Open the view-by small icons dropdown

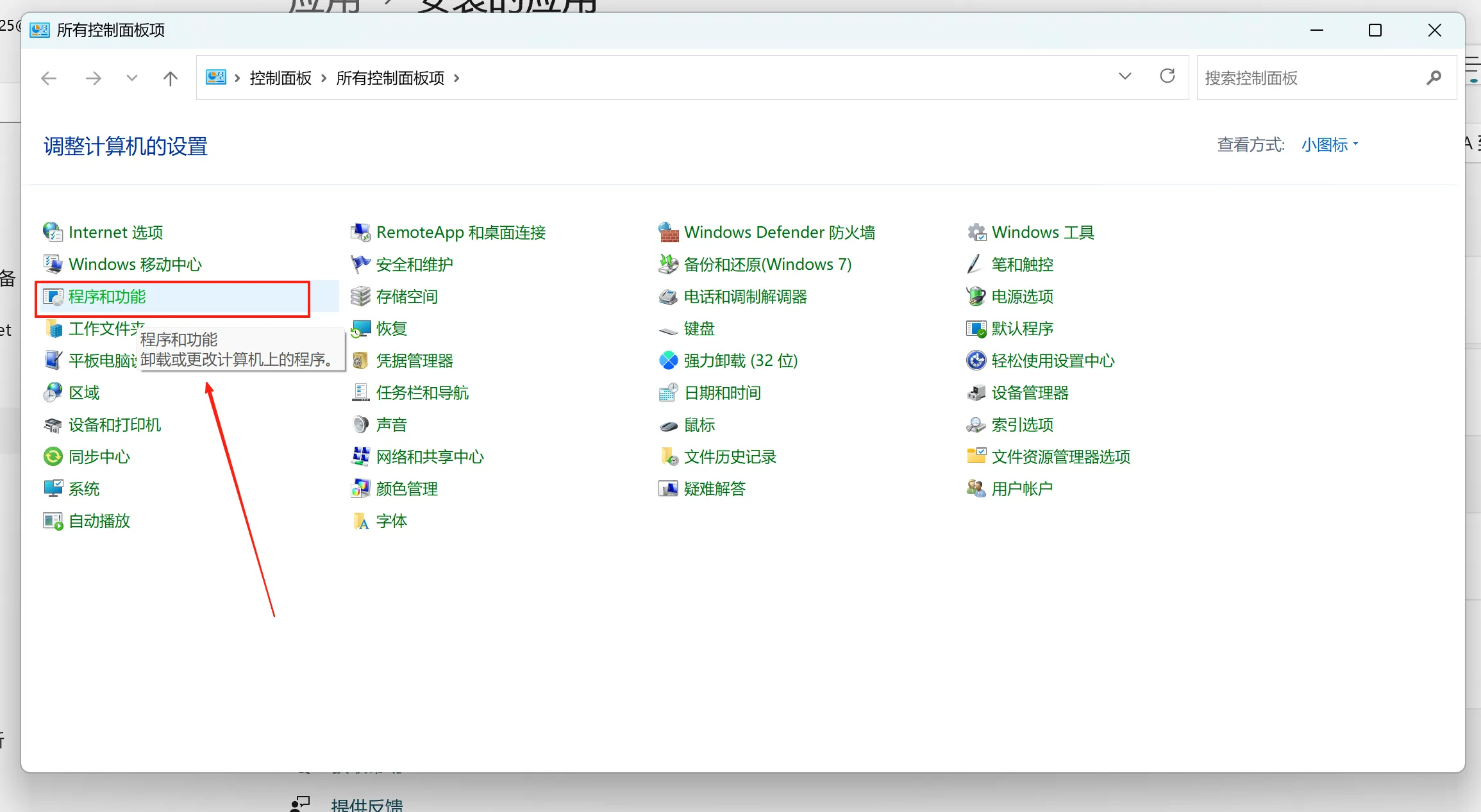coord(1330,145)
